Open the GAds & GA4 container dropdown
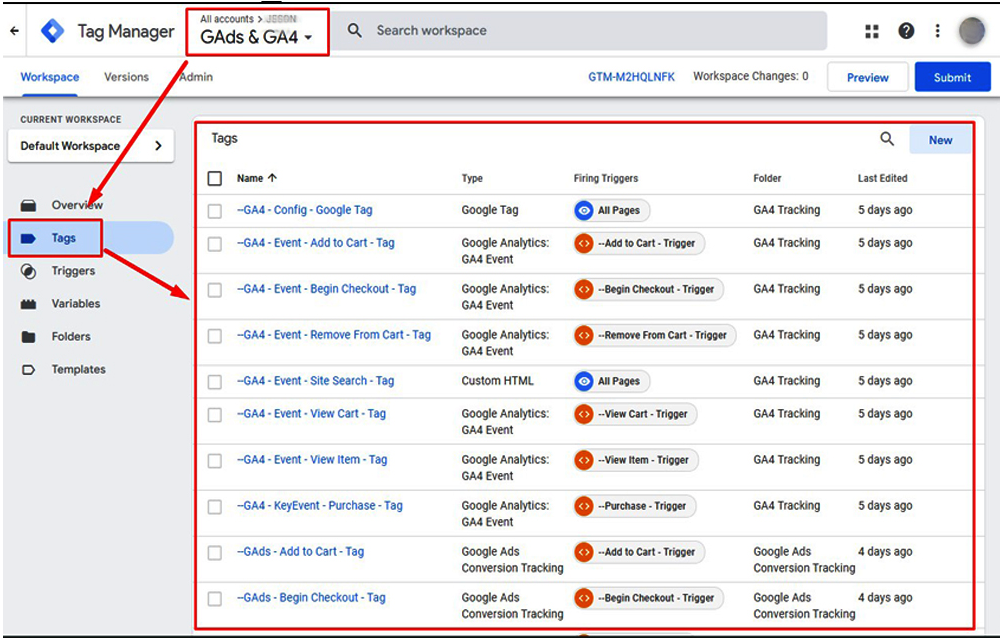The height and width of the screenshot is (638, 1000). (x=256, y=37)
